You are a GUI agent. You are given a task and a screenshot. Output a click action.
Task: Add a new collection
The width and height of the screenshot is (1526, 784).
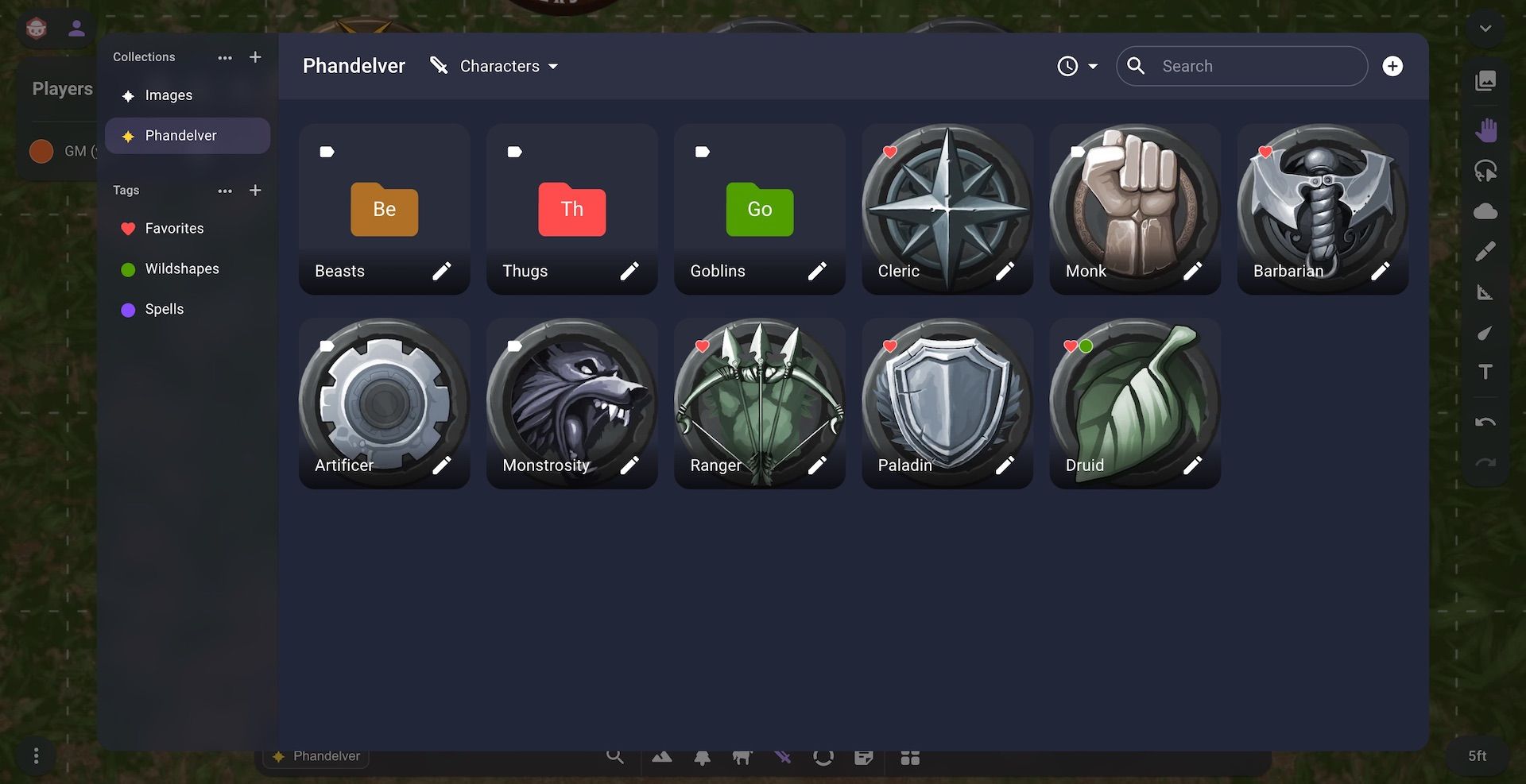pyautogui.click(x=255, y=57)
